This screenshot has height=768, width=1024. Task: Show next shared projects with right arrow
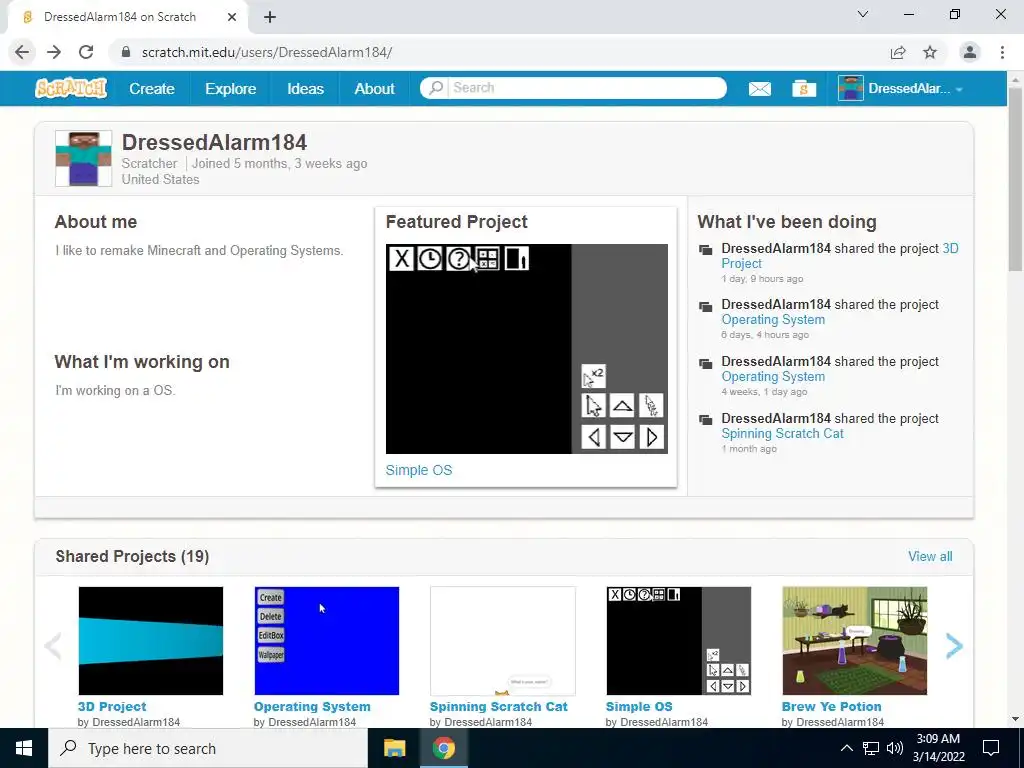954,645
